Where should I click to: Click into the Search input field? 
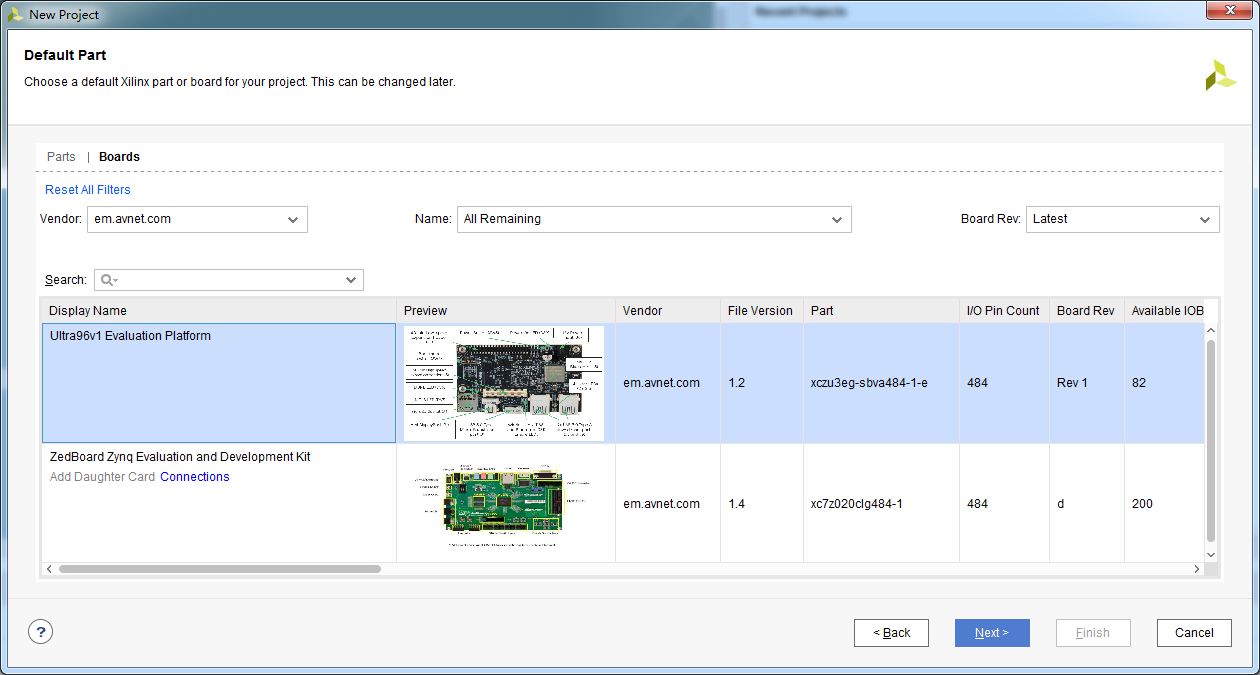(229, 280)
